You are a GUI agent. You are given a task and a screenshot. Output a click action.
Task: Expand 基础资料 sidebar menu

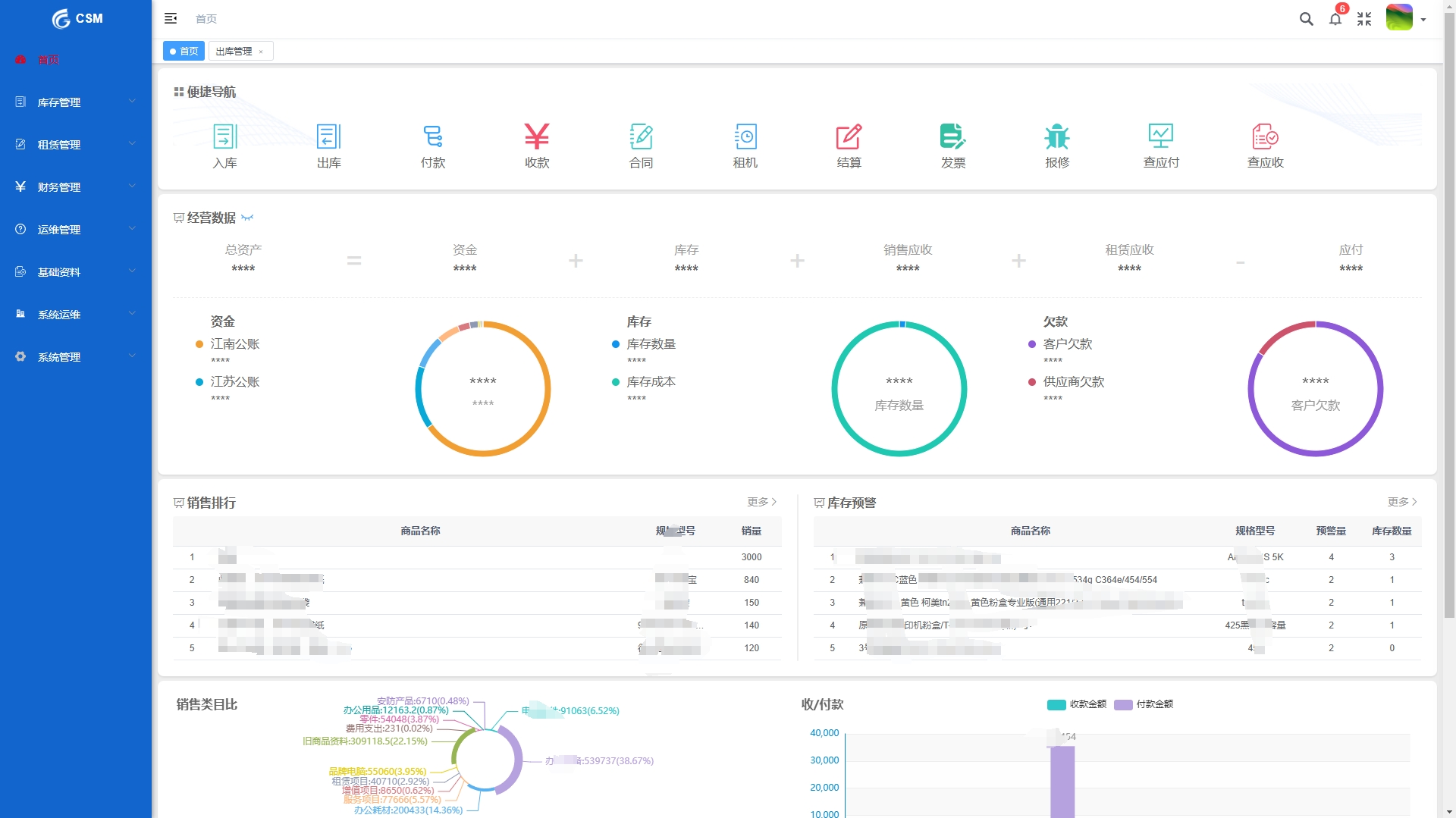click(x=76, y=271)
